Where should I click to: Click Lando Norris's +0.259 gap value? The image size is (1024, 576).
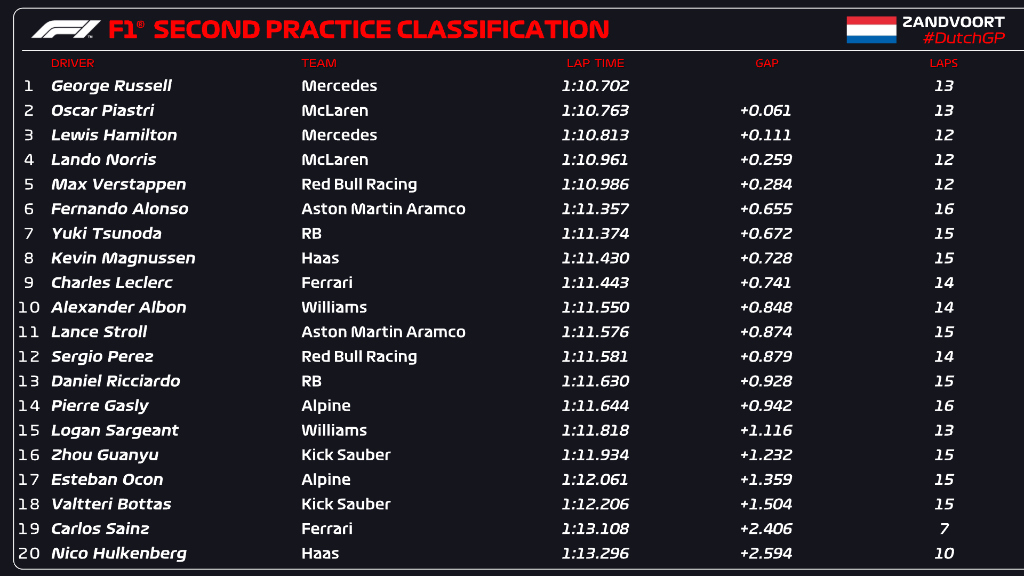coord(765,160)
